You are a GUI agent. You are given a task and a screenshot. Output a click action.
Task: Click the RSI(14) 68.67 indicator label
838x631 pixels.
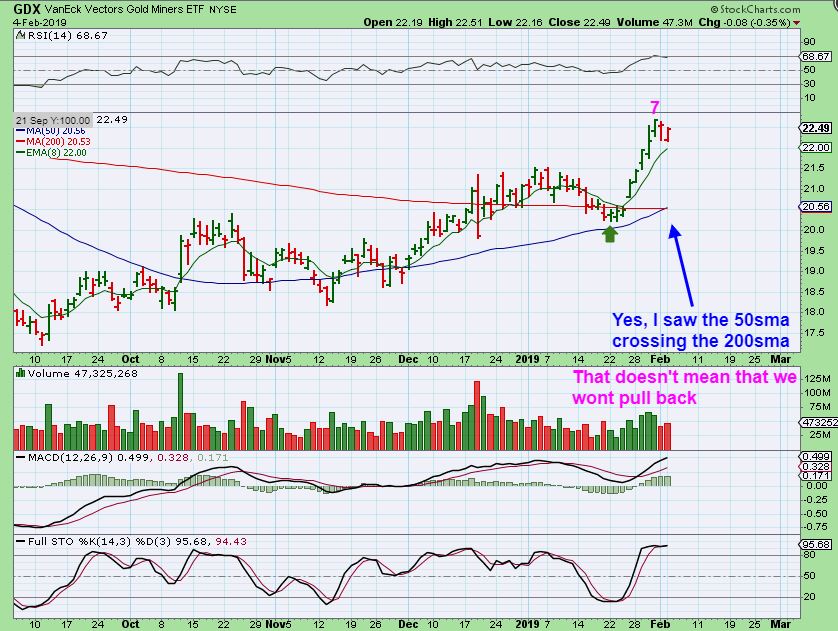tap(67, 35)
